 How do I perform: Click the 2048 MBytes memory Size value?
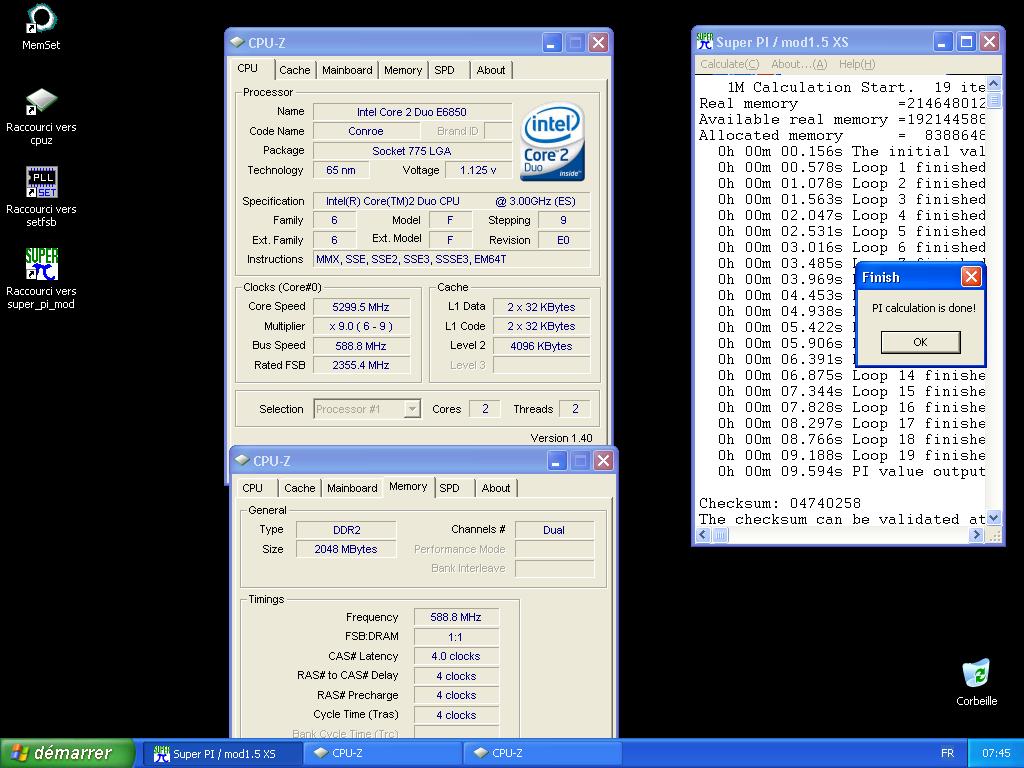pyautogui.click(x=346, y=549)
